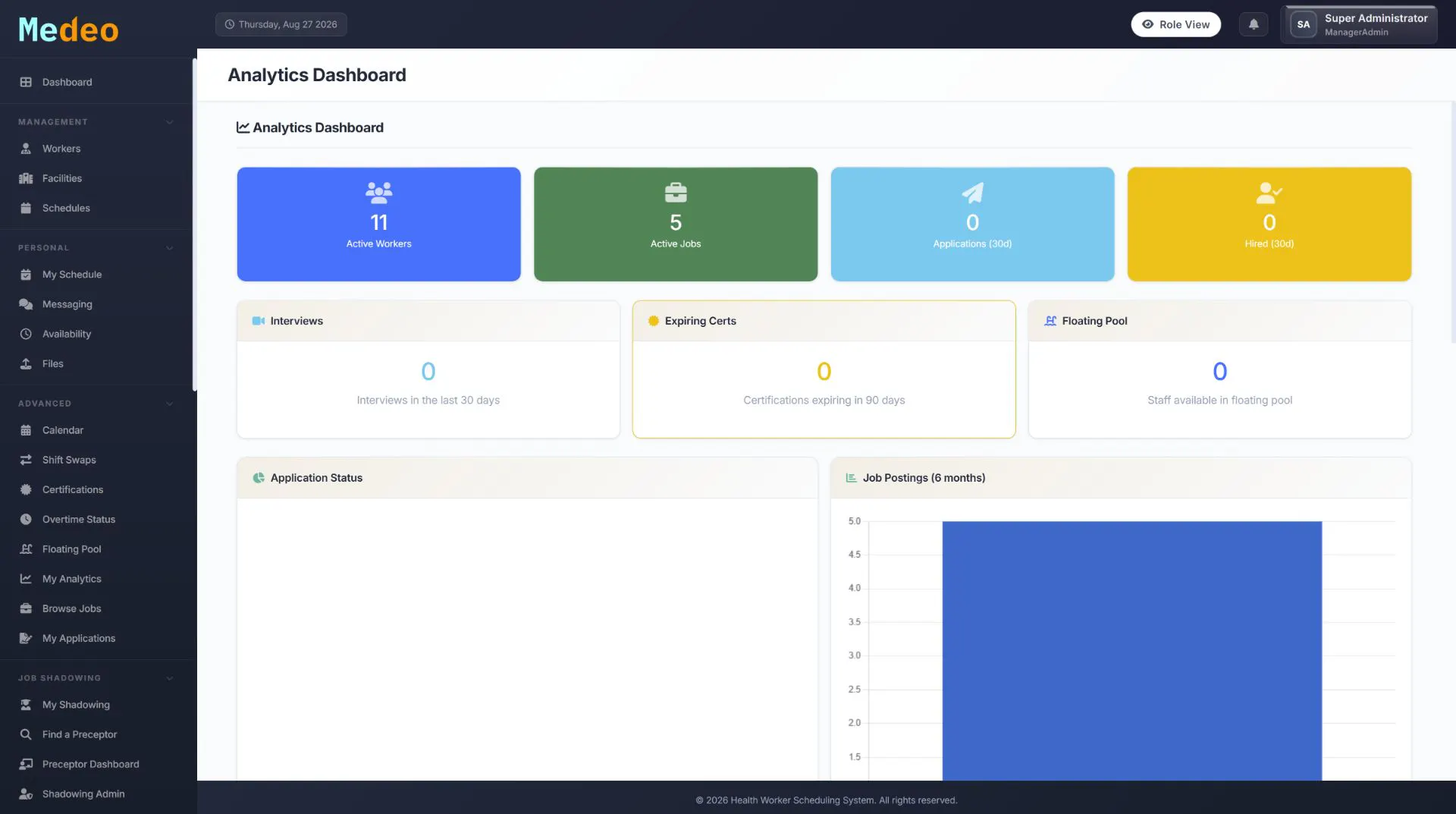This screenshot has width=1456, height=814.
Task: Click the Hired user-check icon
Action: coord(1269,193)
